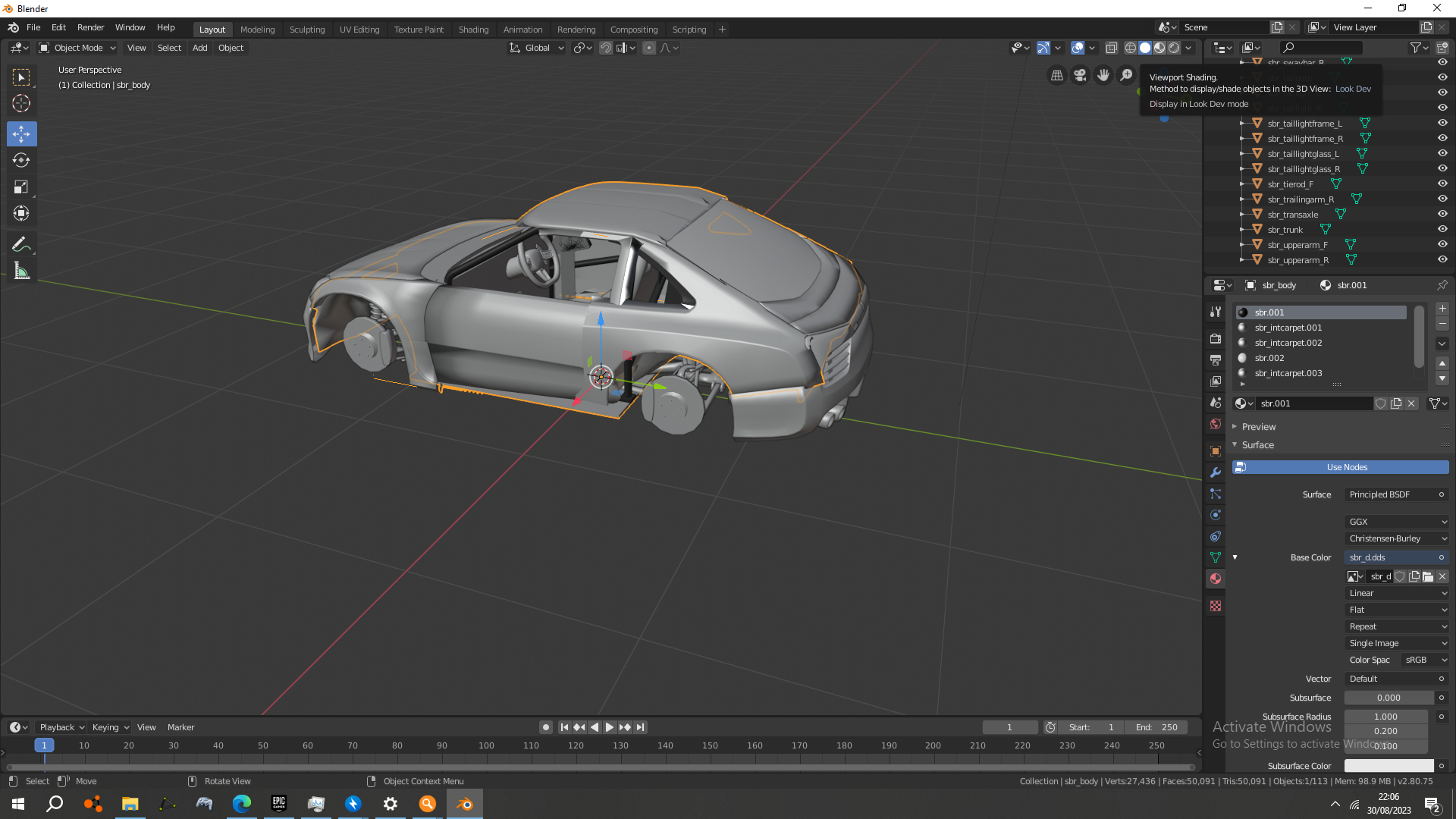Toggle viewport overlays button

(1078, 48)
